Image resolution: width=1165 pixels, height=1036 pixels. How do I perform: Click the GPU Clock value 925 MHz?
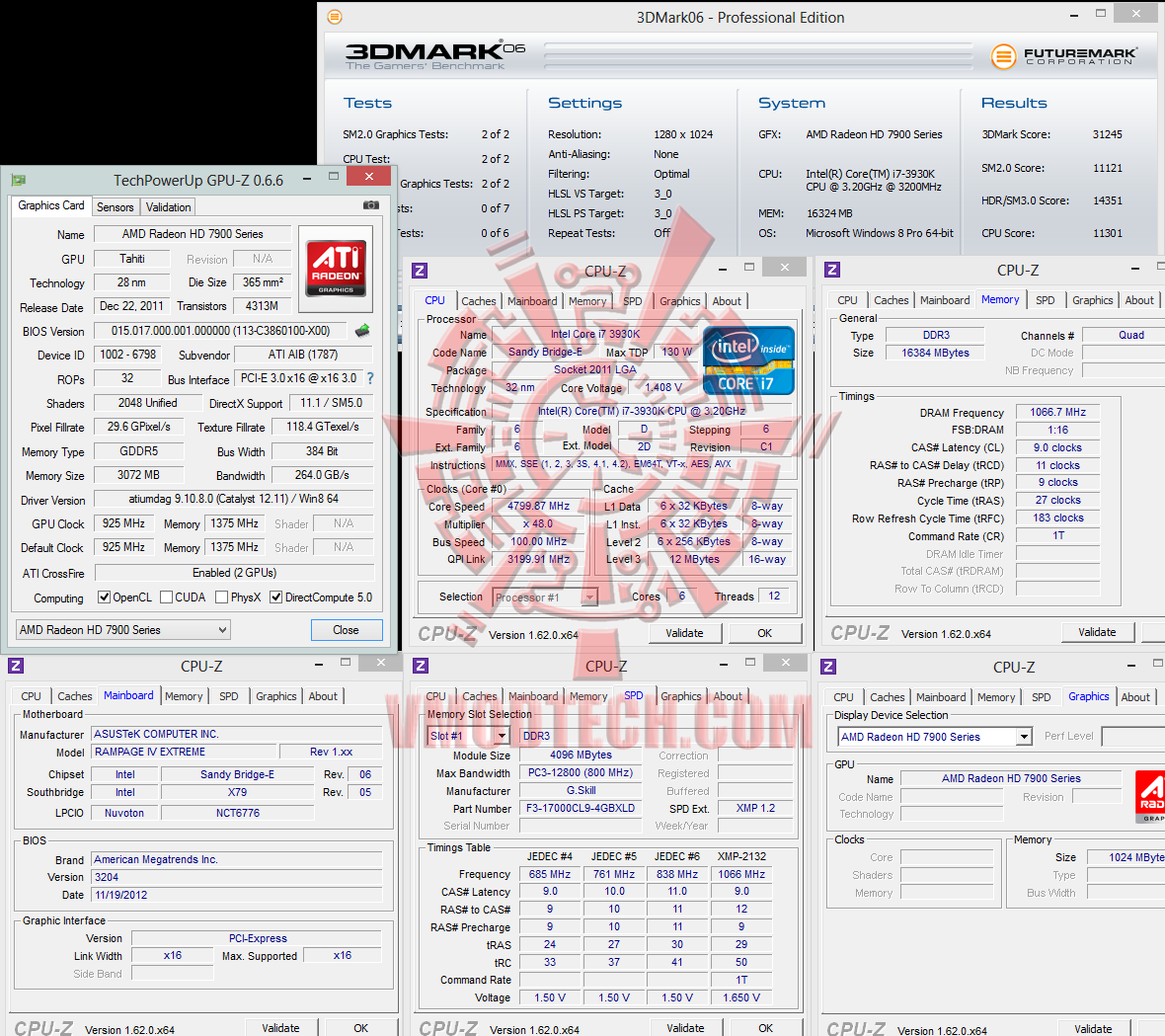tap(123, 523)
